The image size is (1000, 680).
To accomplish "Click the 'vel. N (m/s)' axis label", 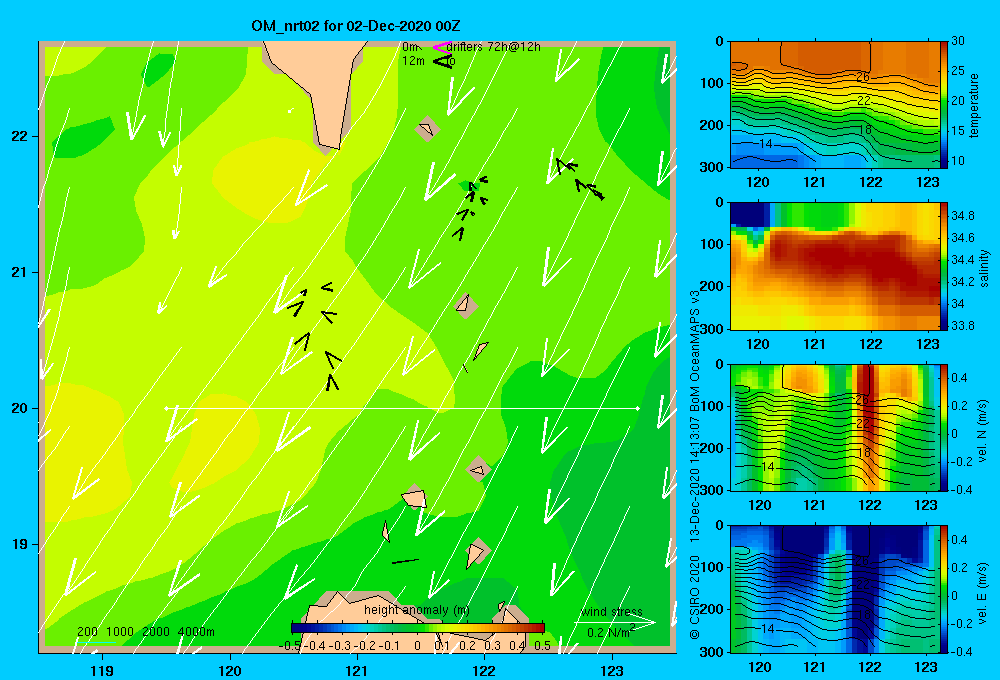I will pos(983,431).
